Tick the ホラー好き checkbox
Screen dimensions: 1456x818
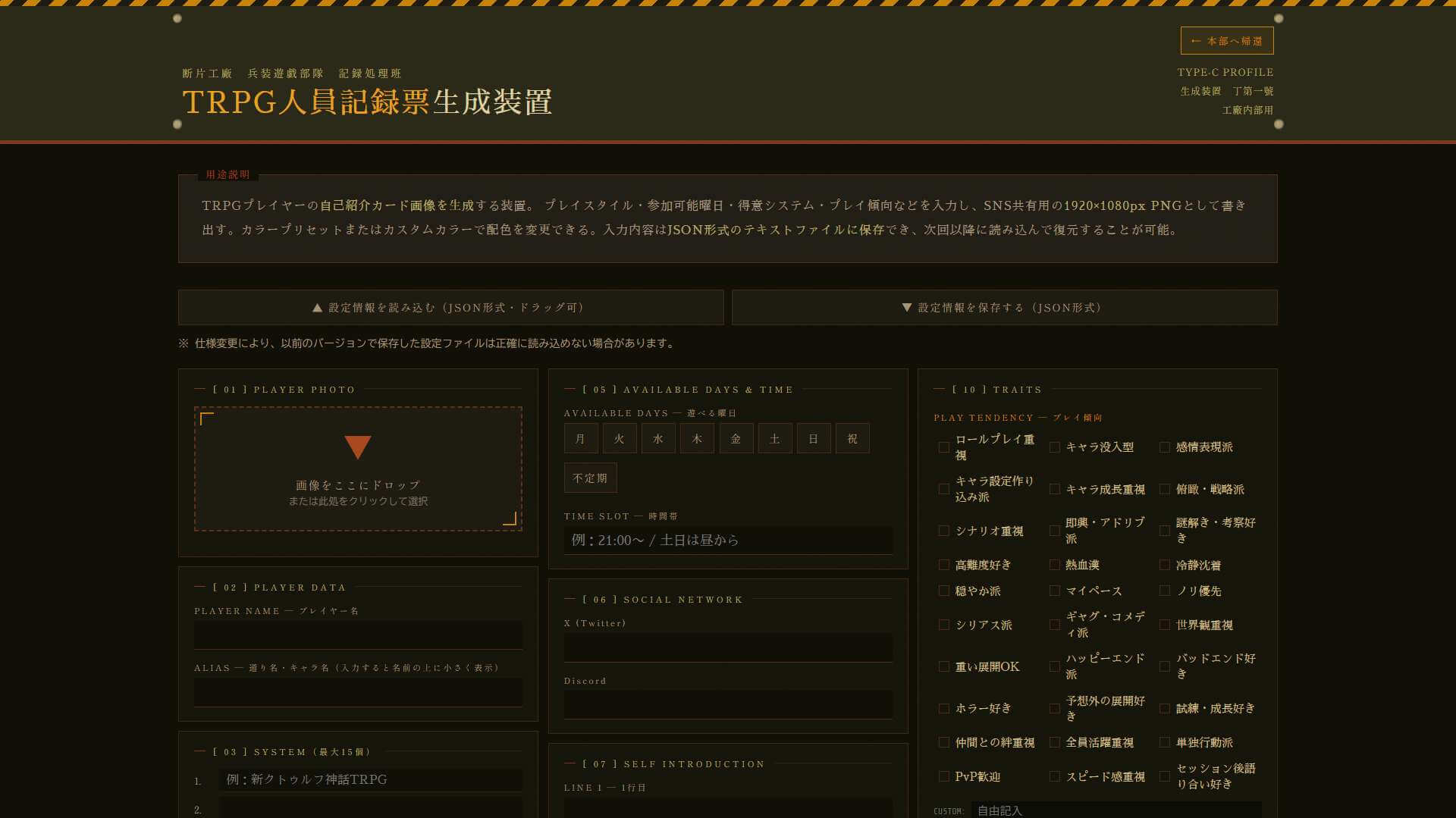[x=944, y=709]
